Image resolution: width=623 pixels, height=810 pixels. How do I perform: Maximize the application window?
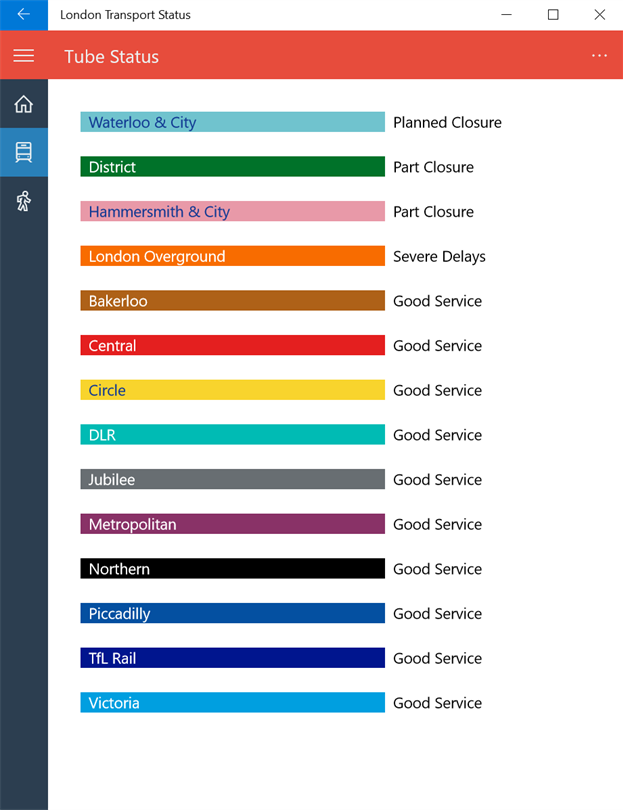tap(553, 15)
